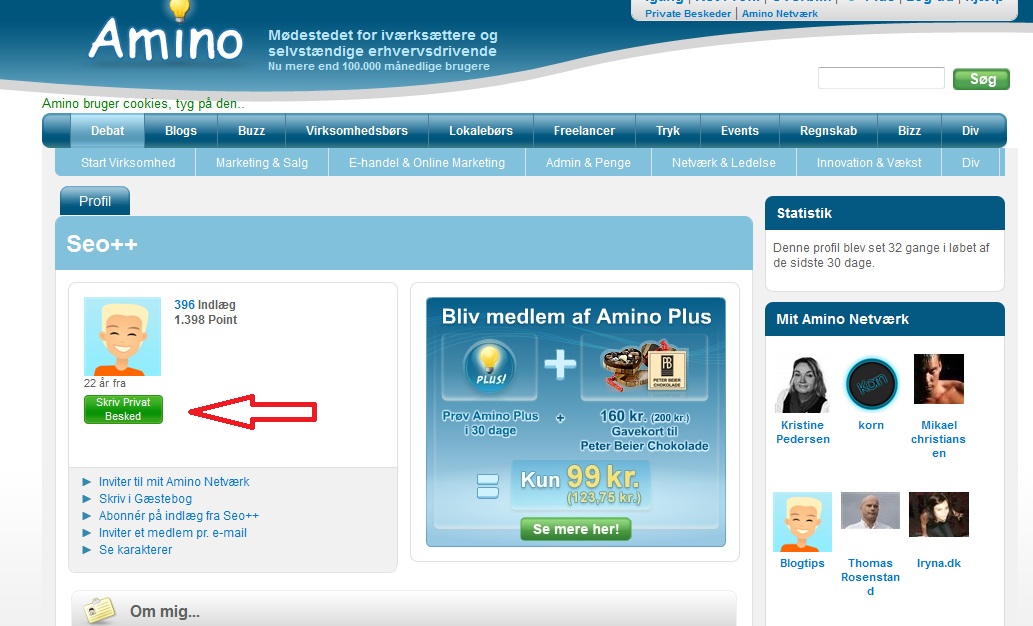This screenshot has width=1033, height=626.
Task: Open Thomas Rosenstand's profile photo
Action: pyautogui.click(x=870, y=511)
